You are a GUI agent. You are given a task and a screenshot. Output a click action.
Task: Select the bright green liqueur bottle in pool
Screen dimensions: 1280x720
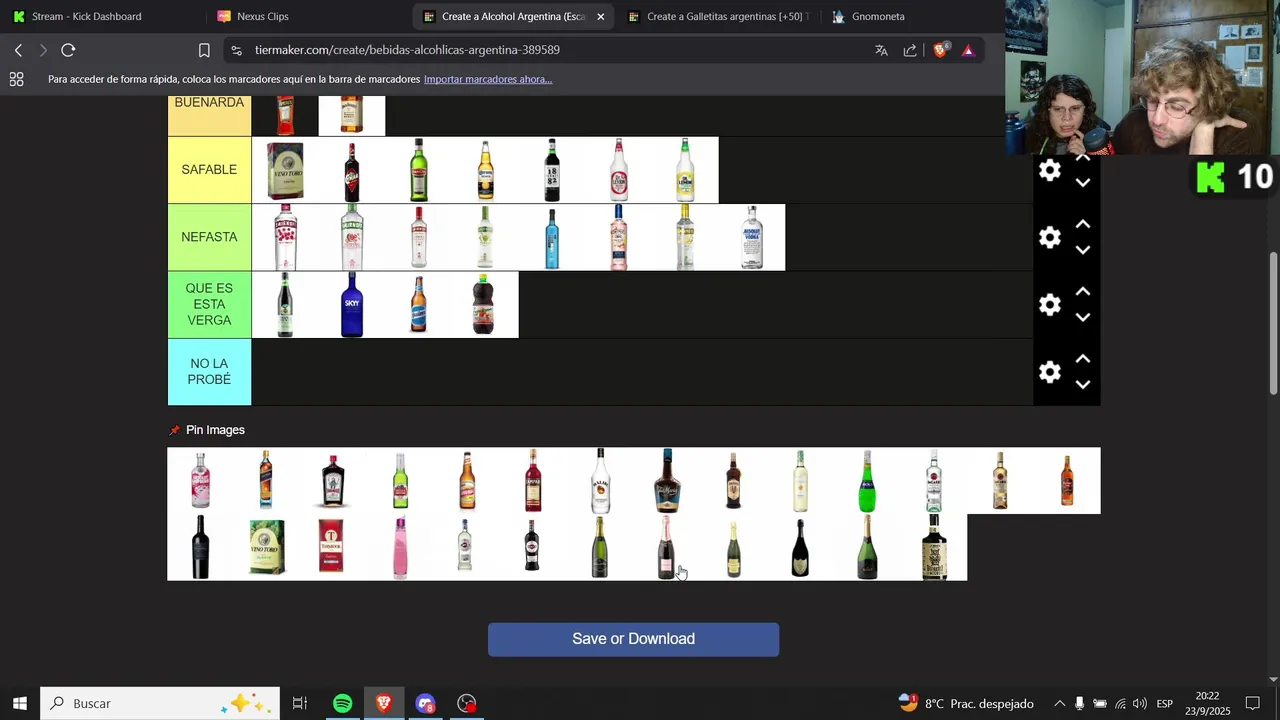867,480
